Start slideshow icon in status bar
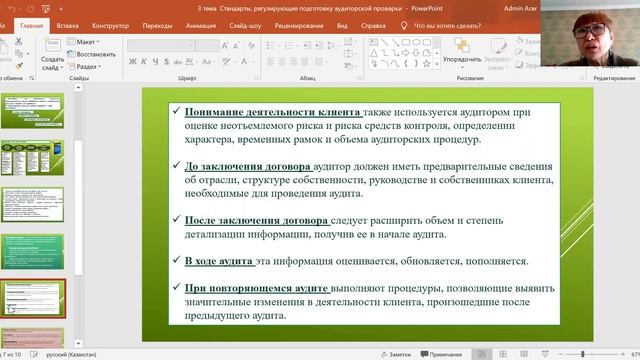Screen dimensions: 640x360 (x=545, y=354)
